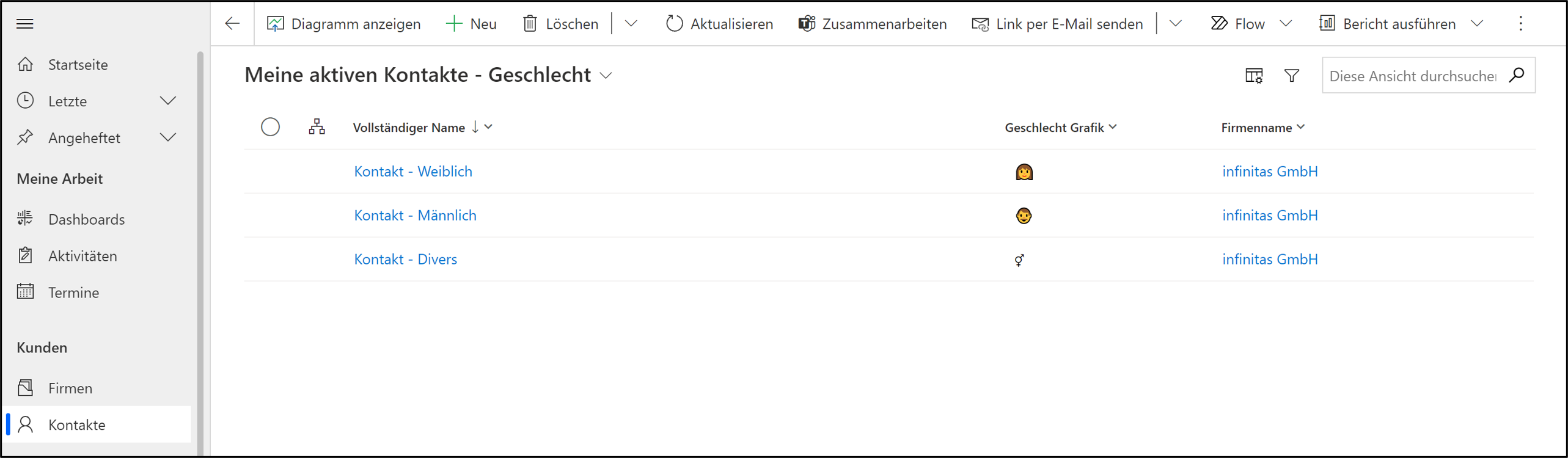Open the Kontakt - Weiblich record

[413, 172]
